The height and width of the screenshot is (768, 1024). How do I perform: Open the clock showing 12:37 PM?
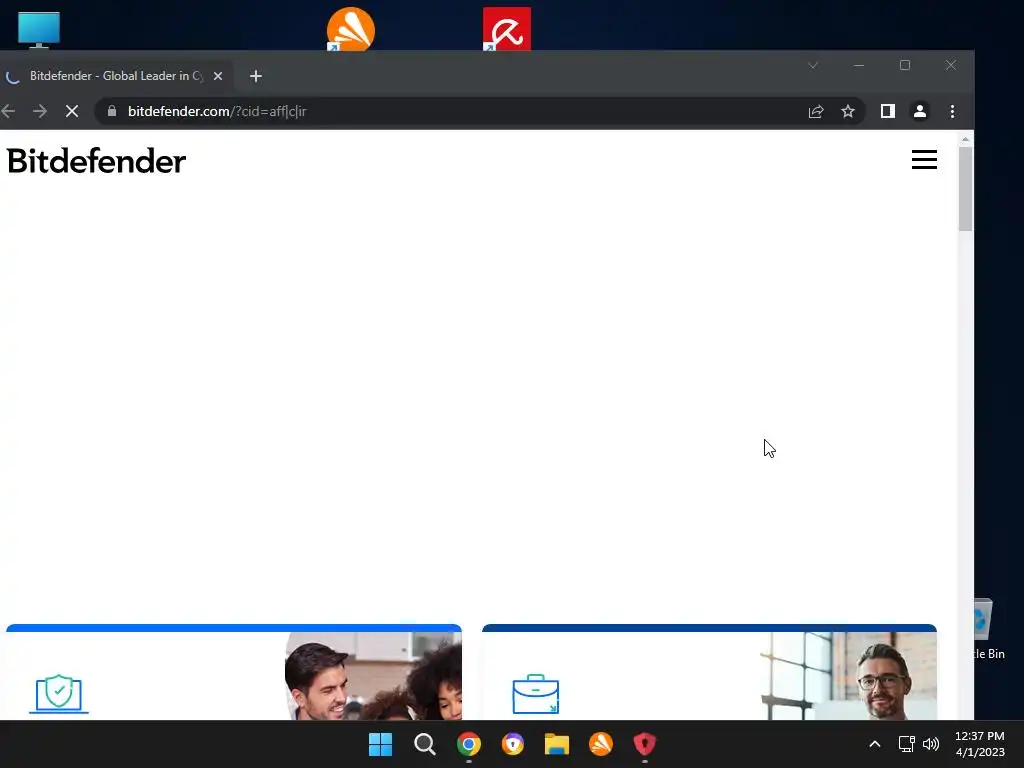pyautogui.click(x=980, y=744)
